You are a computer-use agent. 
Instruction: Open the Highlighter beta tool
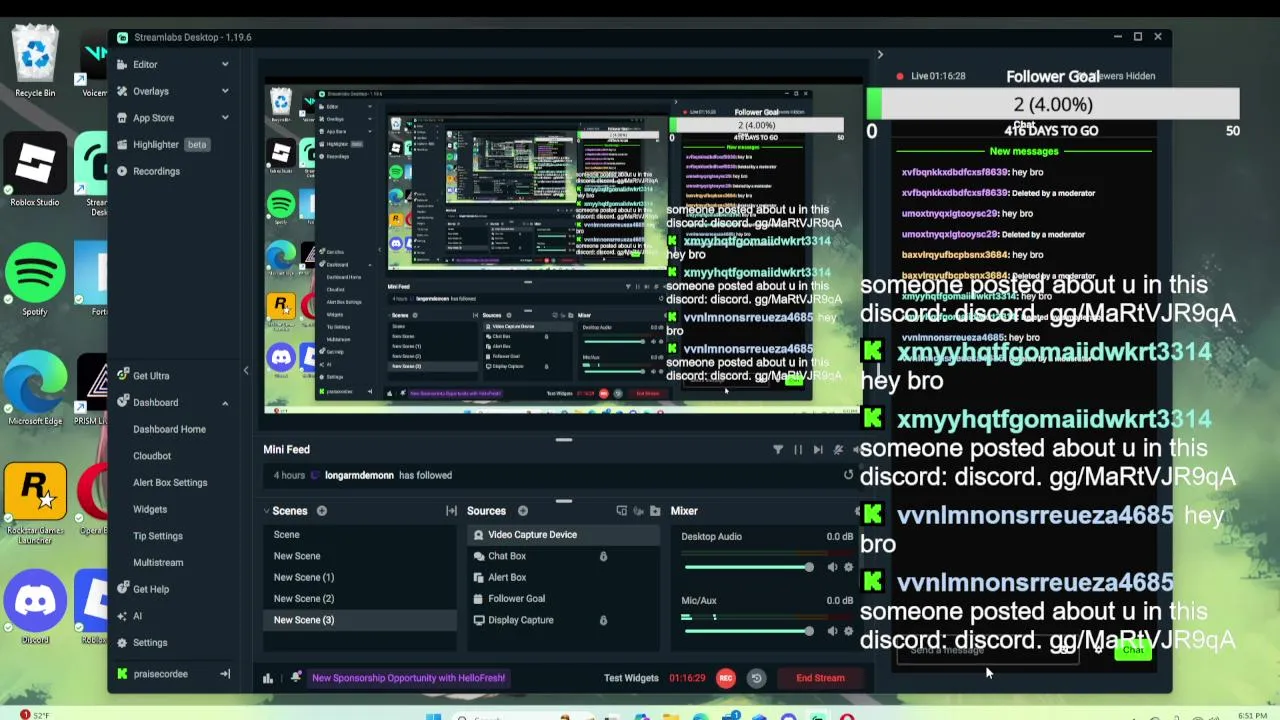[x=169, y=144]
